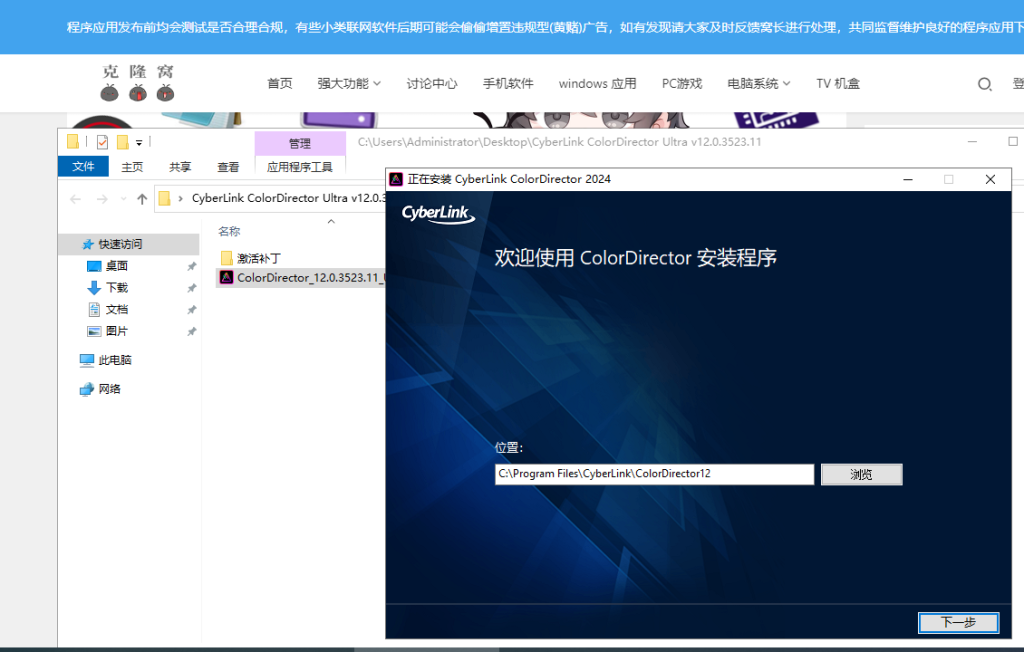Select the 激活补丁 folder name
1024x652 pixels.
coord(259,259)
